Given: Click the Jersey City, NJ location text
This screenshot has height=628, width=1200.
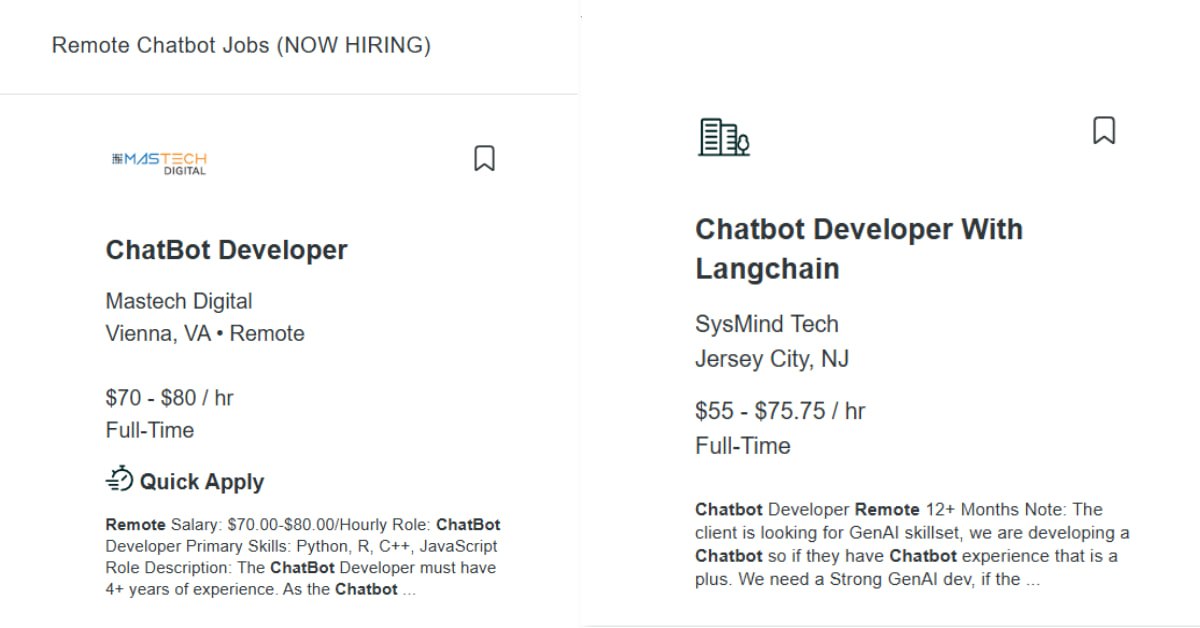Looking at the screenshot, I should 772,359.
